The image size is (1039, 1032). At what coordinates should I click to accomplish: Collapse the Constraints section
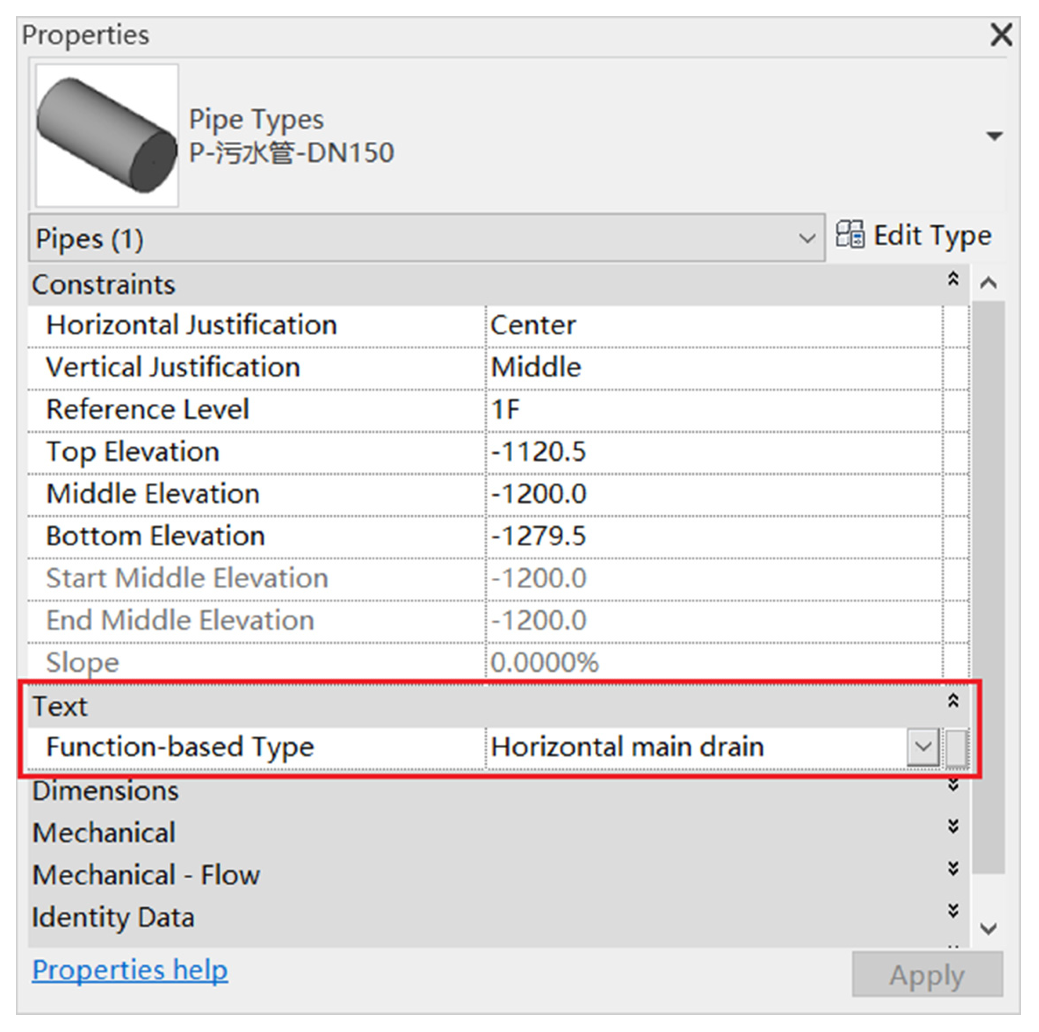click(x=953, y=280)
